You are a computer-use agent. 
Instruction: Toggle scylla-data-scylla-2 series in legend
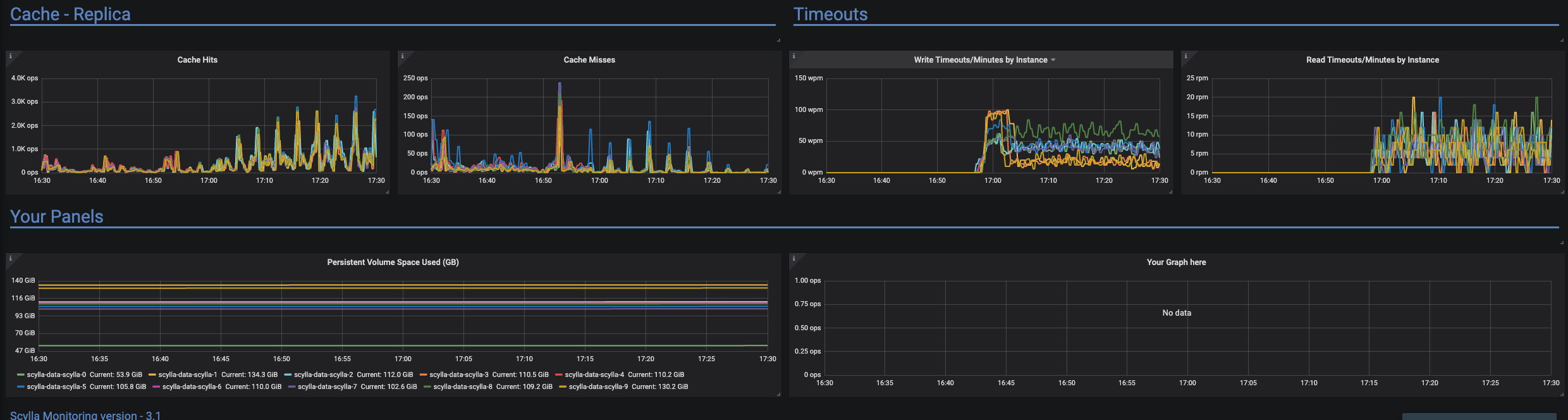(x=324, y=374)
